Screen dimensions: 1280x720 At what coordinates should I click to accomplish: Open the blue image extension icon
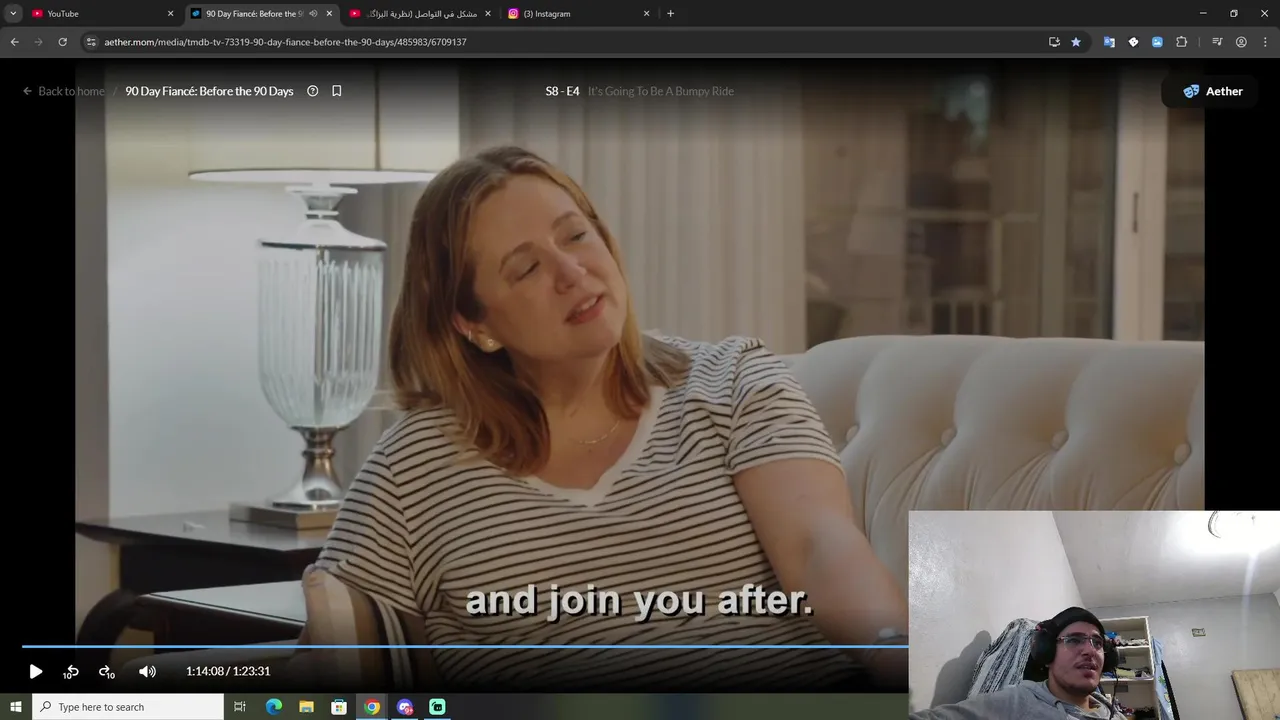click(x=1157, y=42)
